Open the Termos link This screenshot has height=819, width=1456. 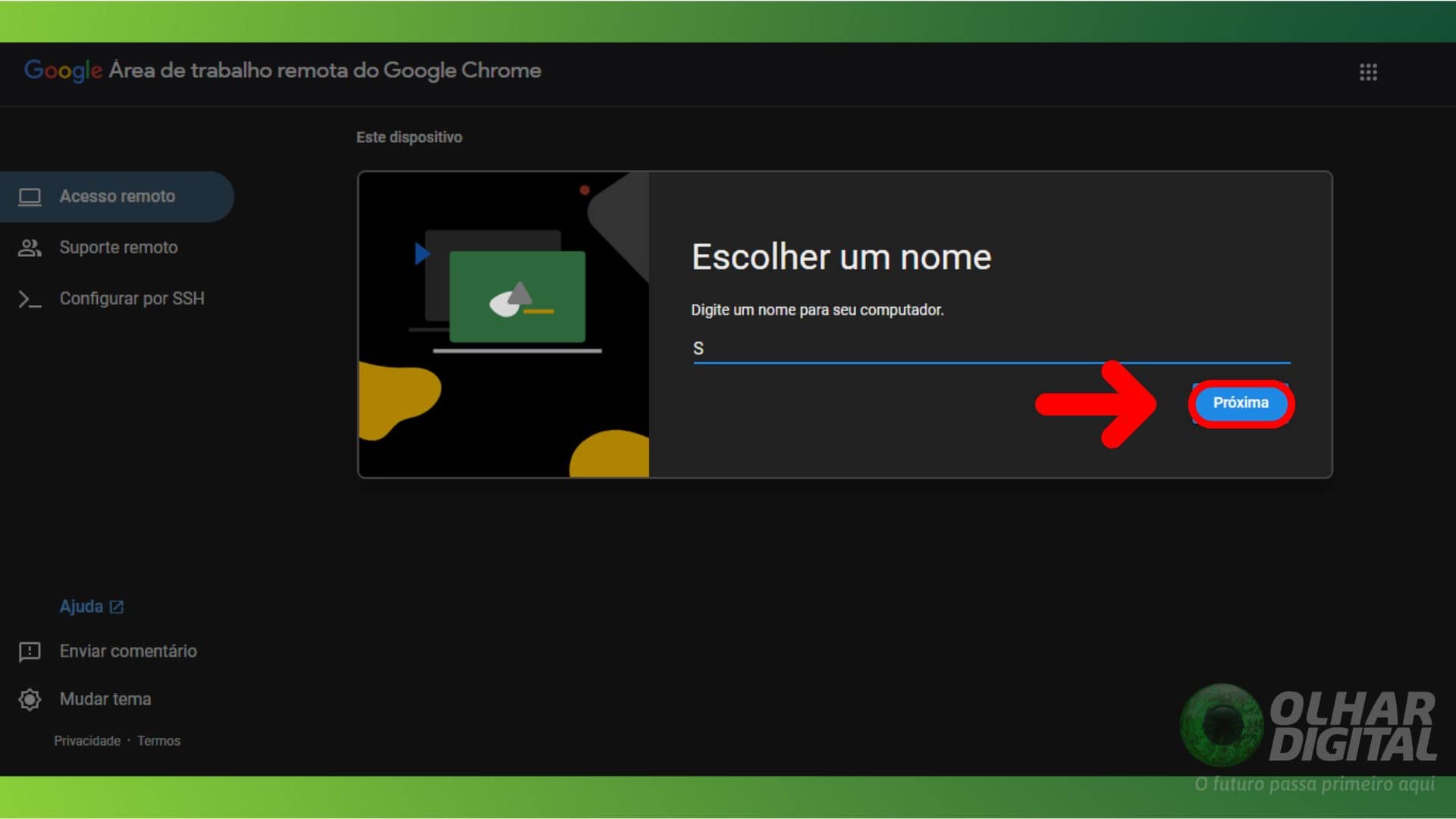pyautogui.click(x=158, y=741)
